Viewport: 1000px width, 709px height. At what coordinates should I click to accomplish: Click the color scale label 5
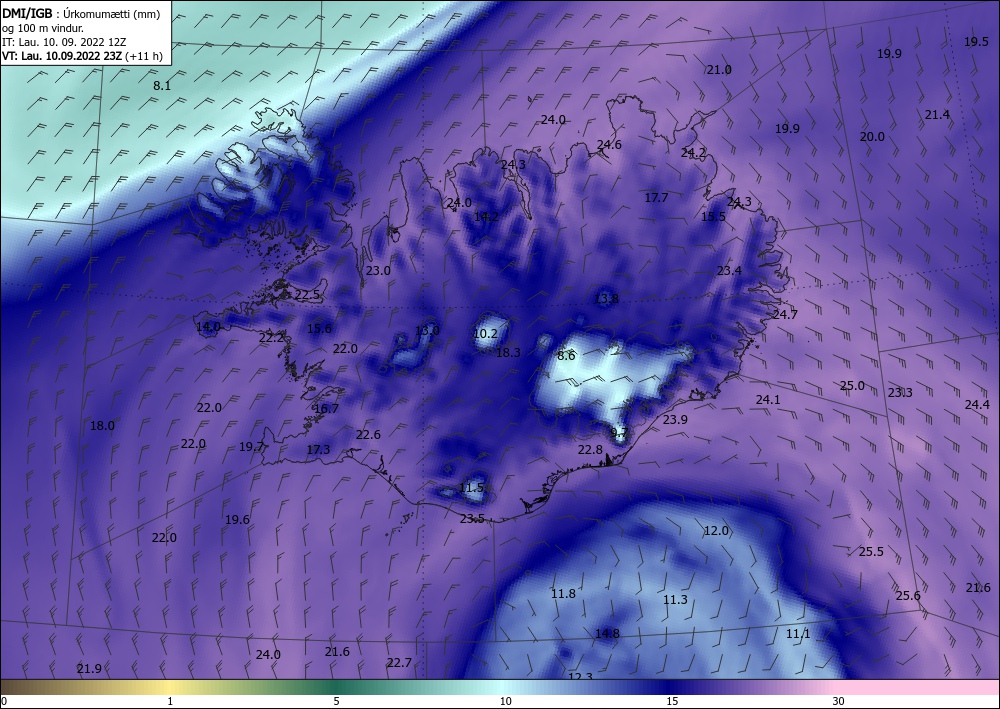click(336, 701)
